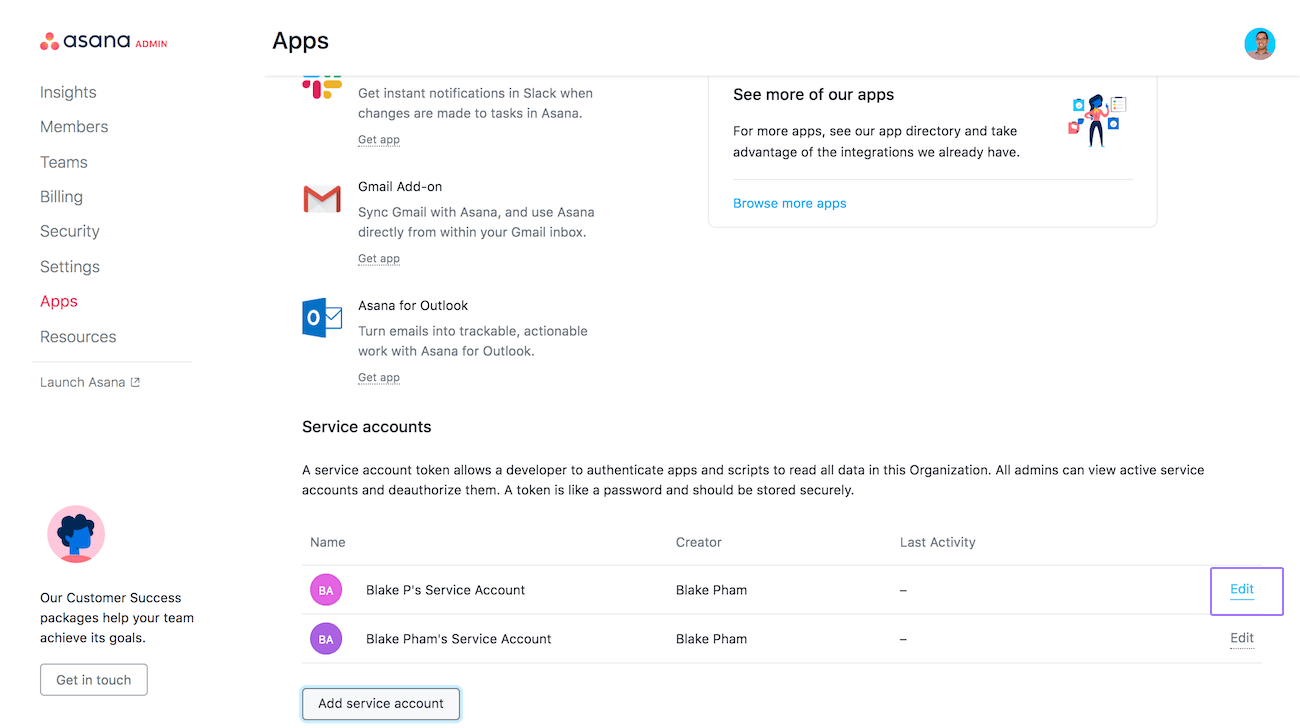Image resolution: width=1300 pixels, height=728 pixels.
Task: Open Insights in the sidebar
Action: [x=68, y=92]
